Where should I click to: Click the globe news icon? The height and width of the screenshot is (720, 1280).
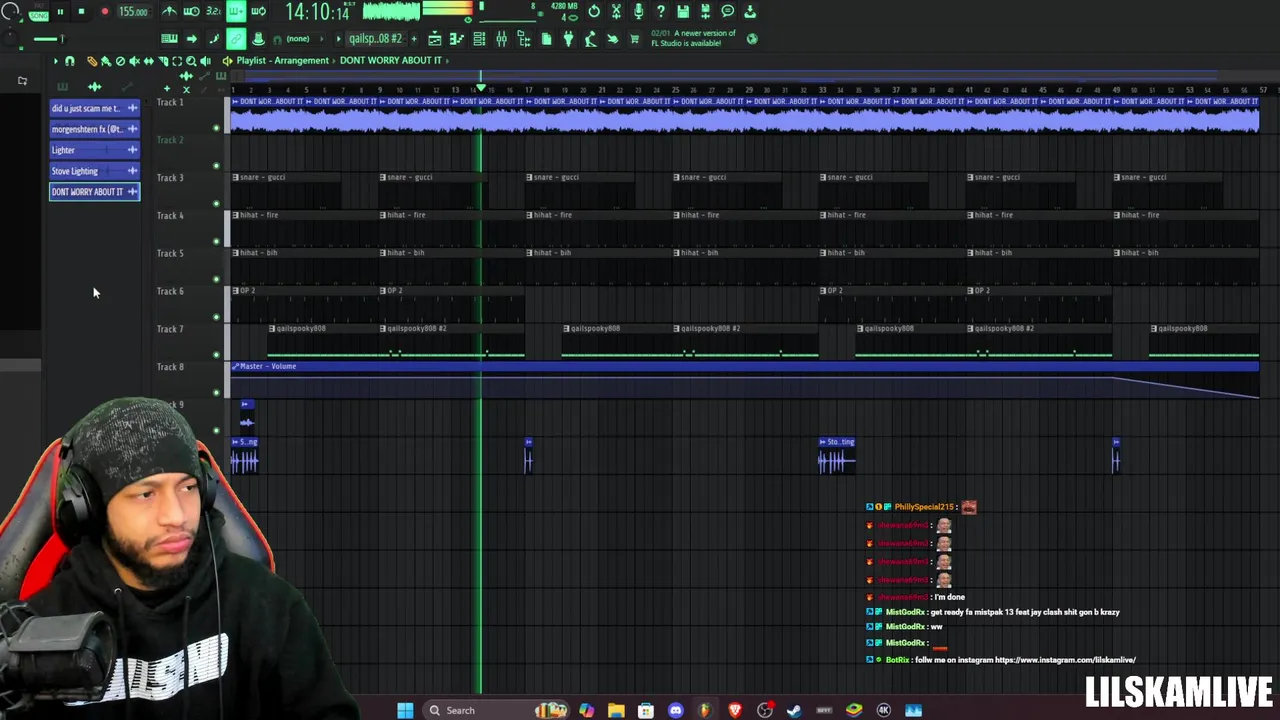click(752, 39)
